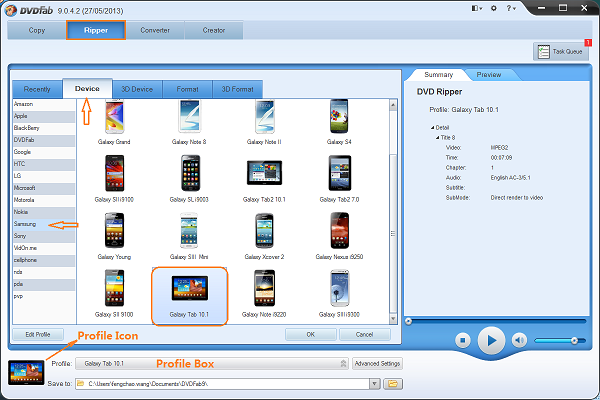Select the Galaxy Tab2 7.0 device icon

pos(339,173)
